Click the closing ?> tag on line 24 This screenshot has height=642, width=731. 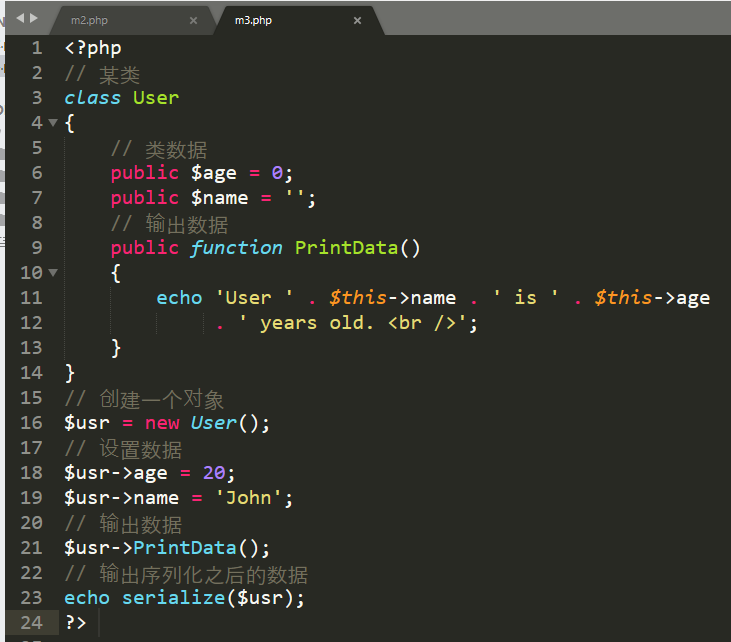click(76, 622)
